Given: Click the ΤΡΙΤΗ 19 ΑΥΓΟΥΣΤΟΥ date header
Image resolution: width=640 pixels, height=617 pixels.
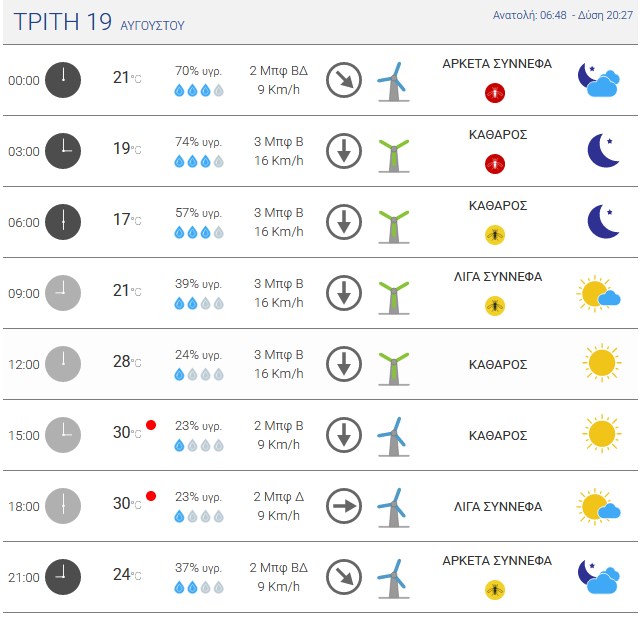Looking at the screenshot, I should tap(99, 22).
